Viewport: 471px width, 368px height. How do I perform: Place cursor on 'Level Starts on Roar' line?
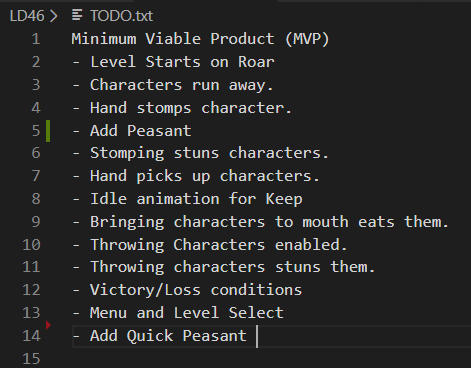click(x=173, y=62)
